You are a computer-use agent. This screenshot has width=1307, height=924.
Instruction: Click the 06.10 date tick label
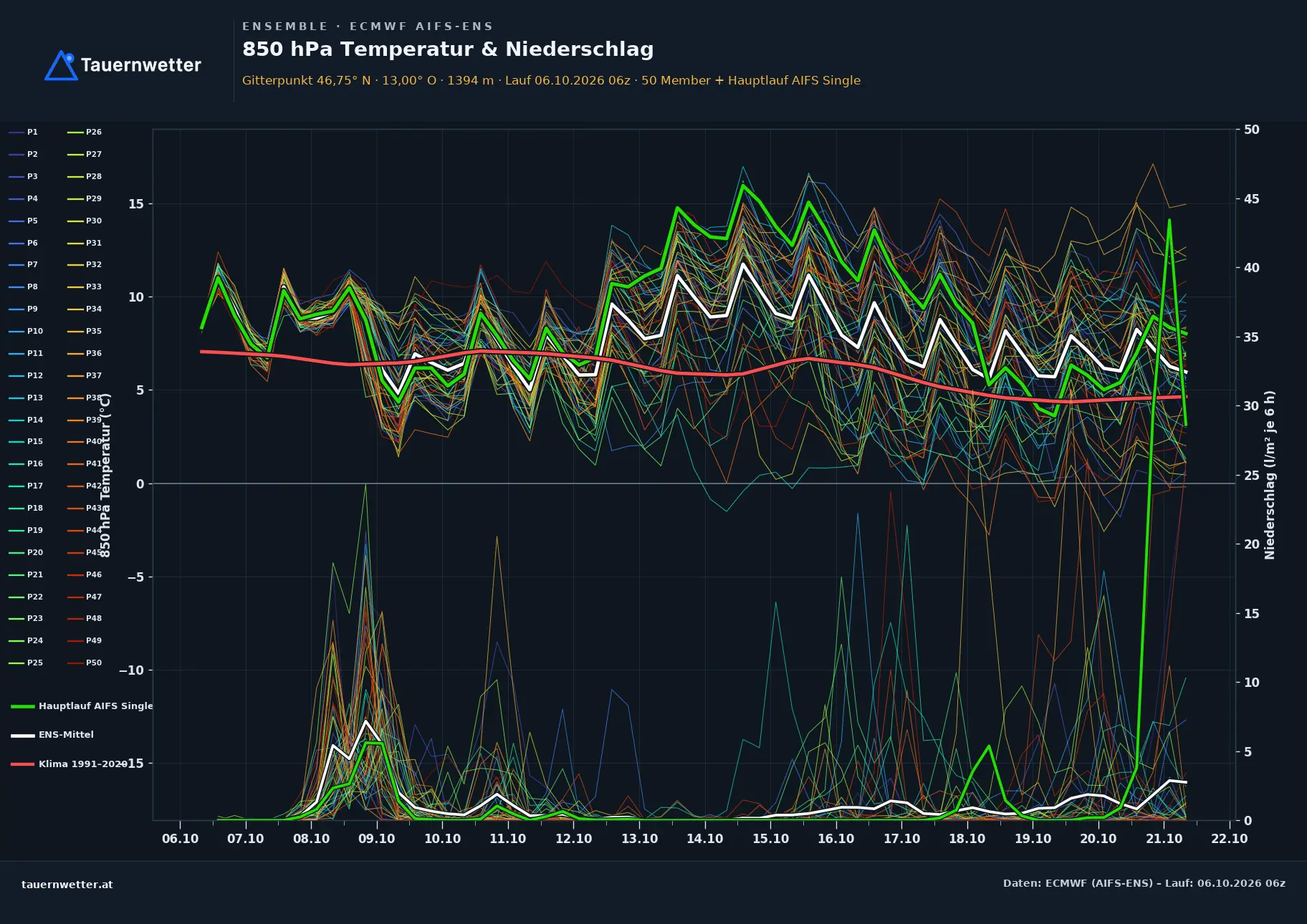(180, 839)
